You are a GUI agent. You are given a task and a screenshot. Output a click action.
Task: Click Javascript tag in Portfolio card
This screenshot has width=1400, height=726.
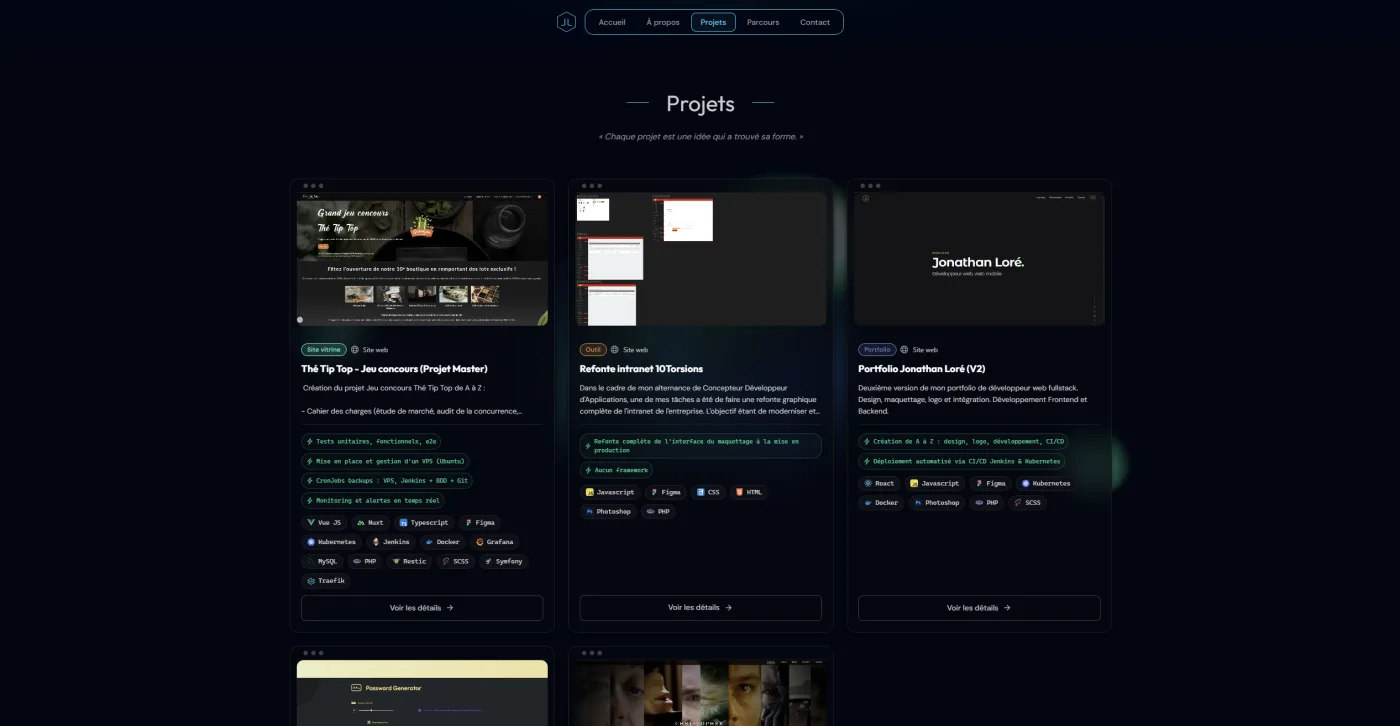point(934,483)
